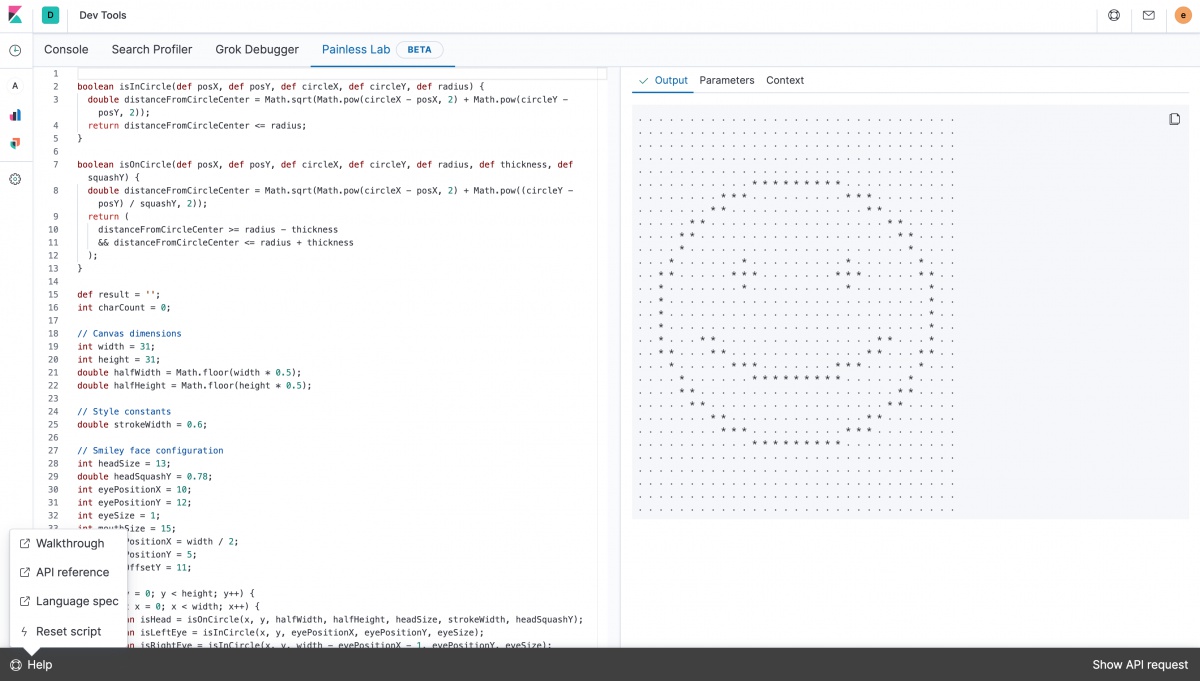Collapse the Help popover via Help button
Screen dimensions: 1200x681
tap(31, 665)
